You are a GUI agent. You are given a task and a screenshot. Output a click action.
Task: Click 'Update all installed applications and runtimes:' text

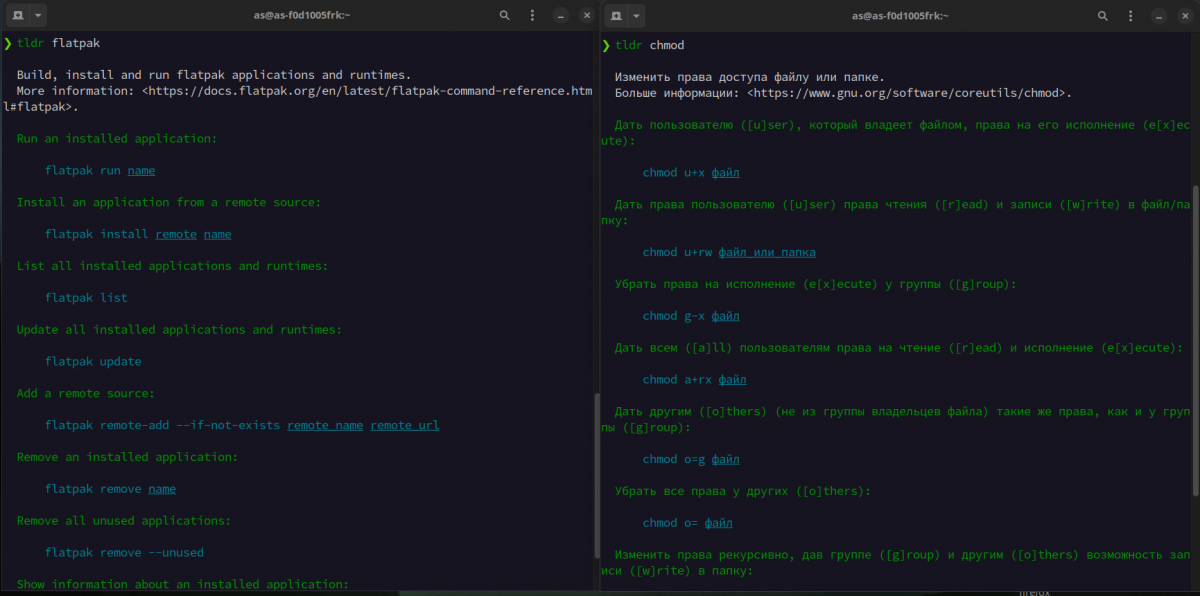tap(179, 329)
